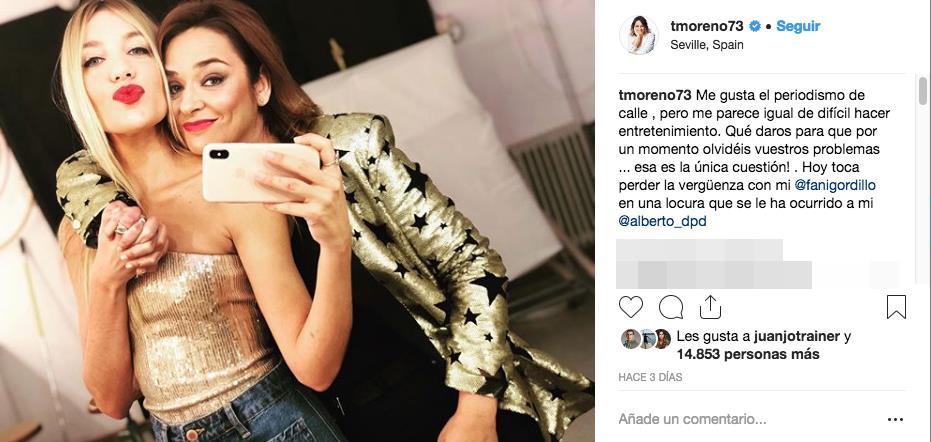The image size is (931, 442).
Task: Like the post with the heart icon
Action: [x=631, y=306]
